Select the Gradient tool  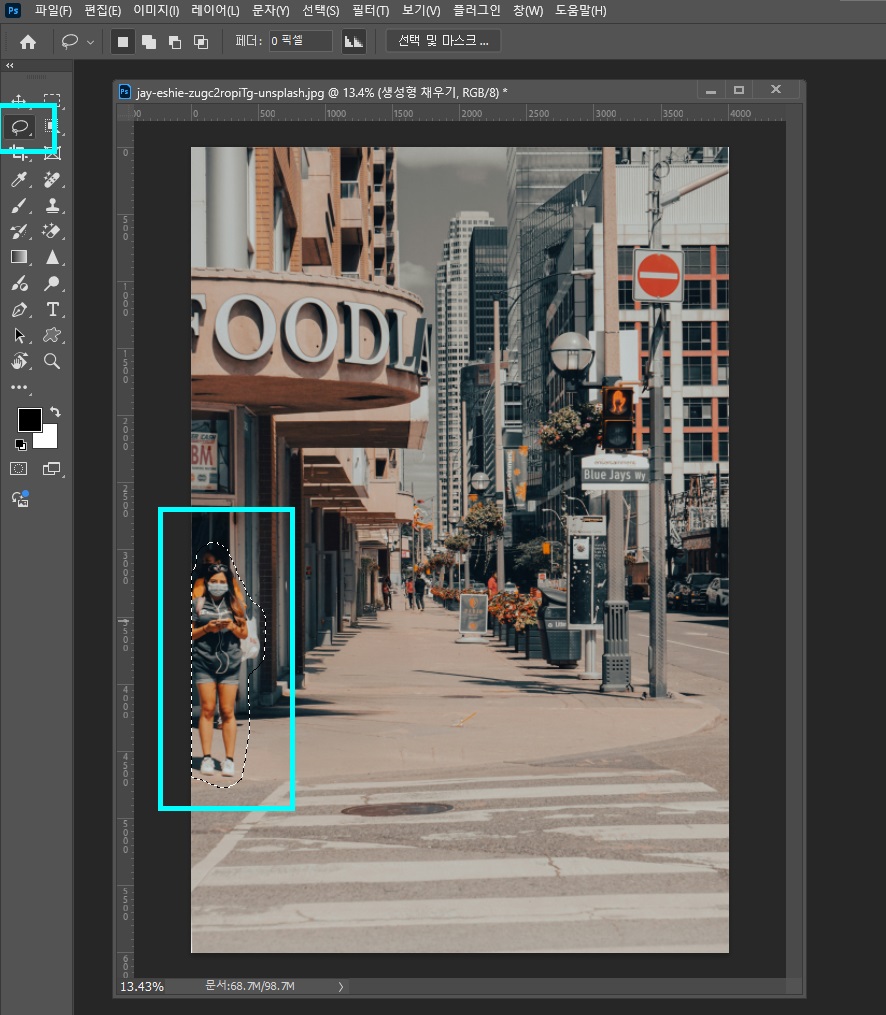tap(19, 257)
